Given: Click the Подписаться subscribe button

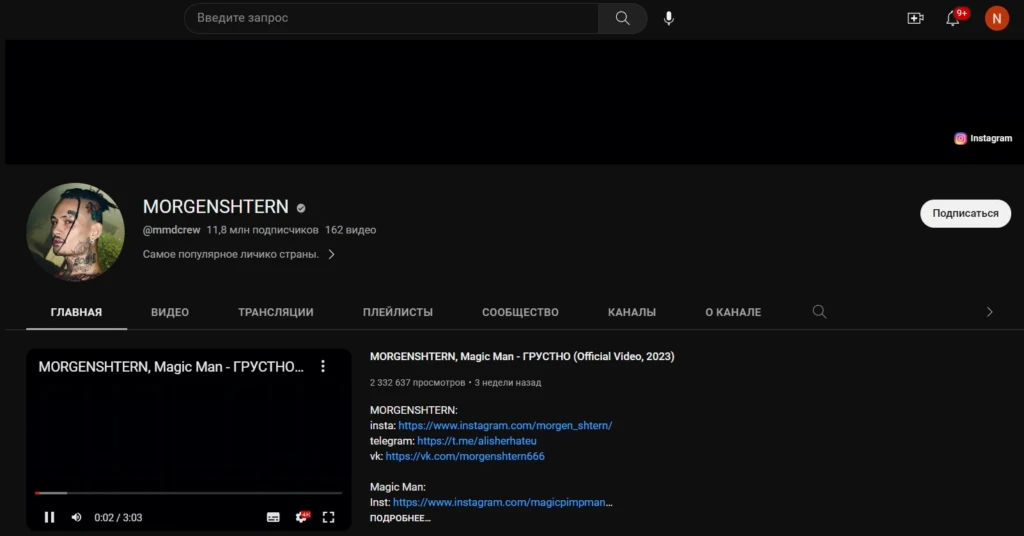Looking at the screenshot, I should point(965,213).
